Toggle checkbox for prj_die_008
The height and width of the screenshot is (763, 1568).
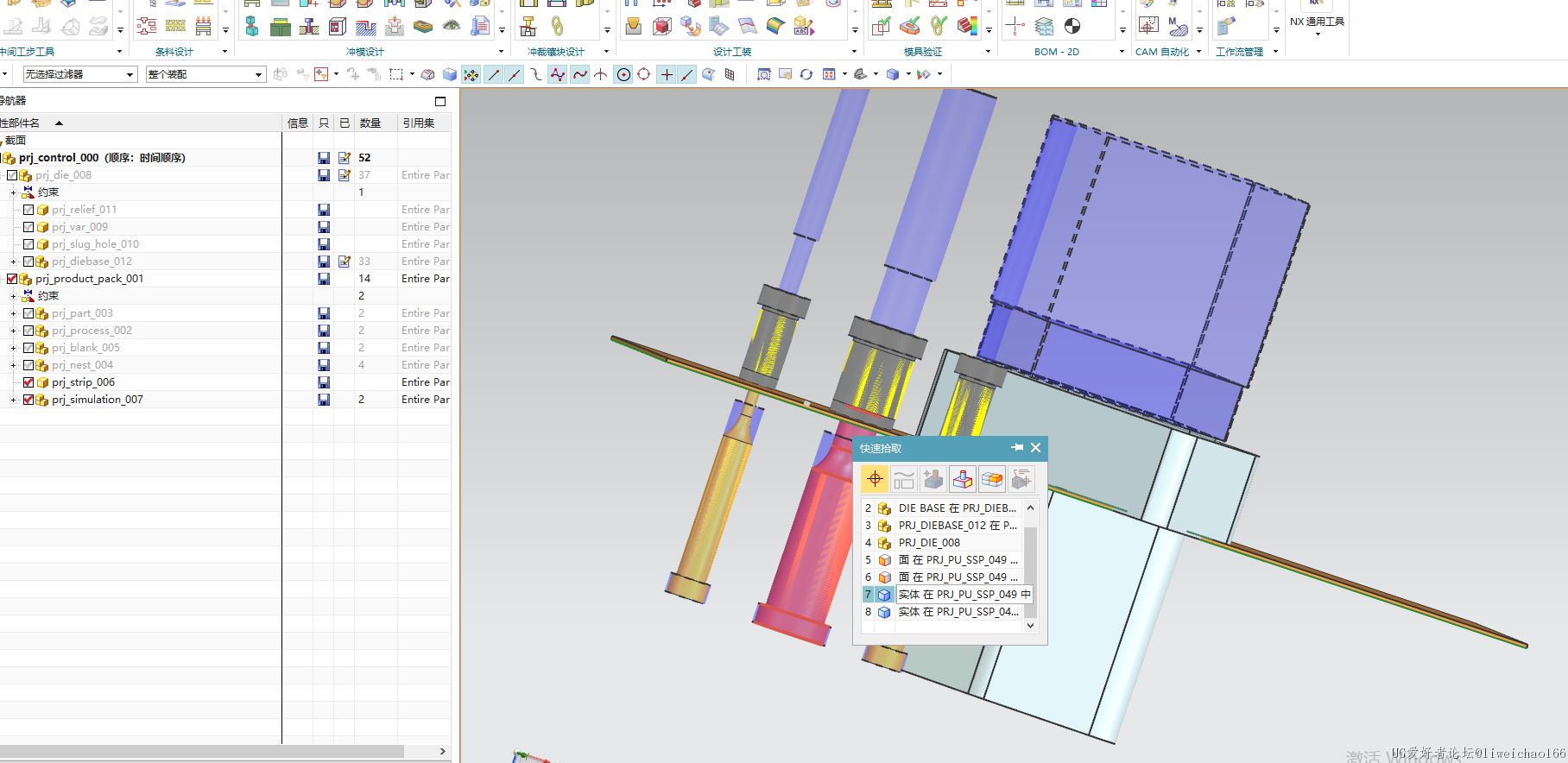click(x=12, y=175)
